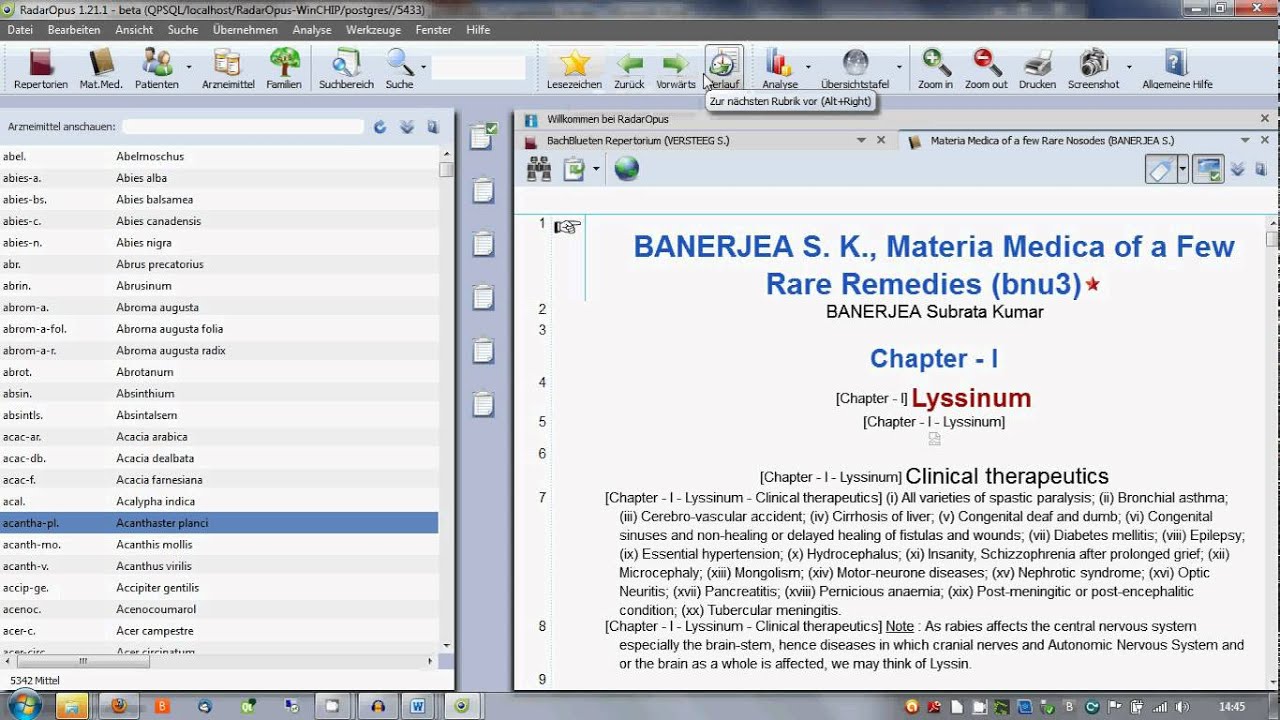Open the BachBlueten tab dropdown arrow
This screenshot has height=720, width=1280.
pos(861,141)
